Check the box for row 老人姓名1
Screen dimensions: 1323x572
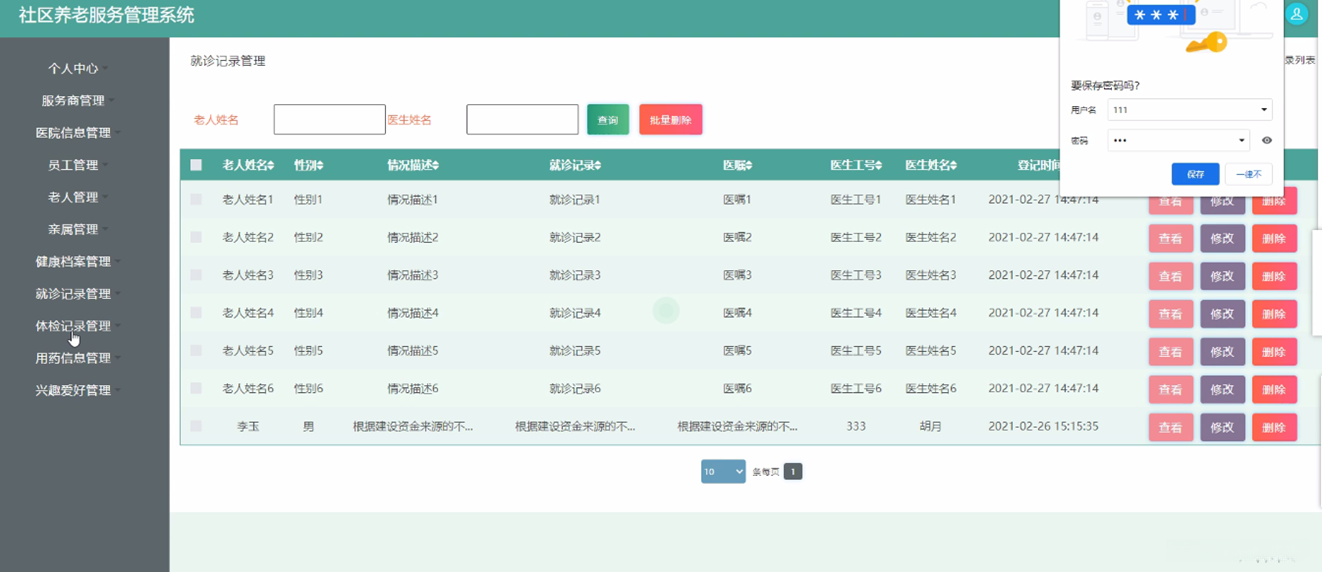coord(196,200)
